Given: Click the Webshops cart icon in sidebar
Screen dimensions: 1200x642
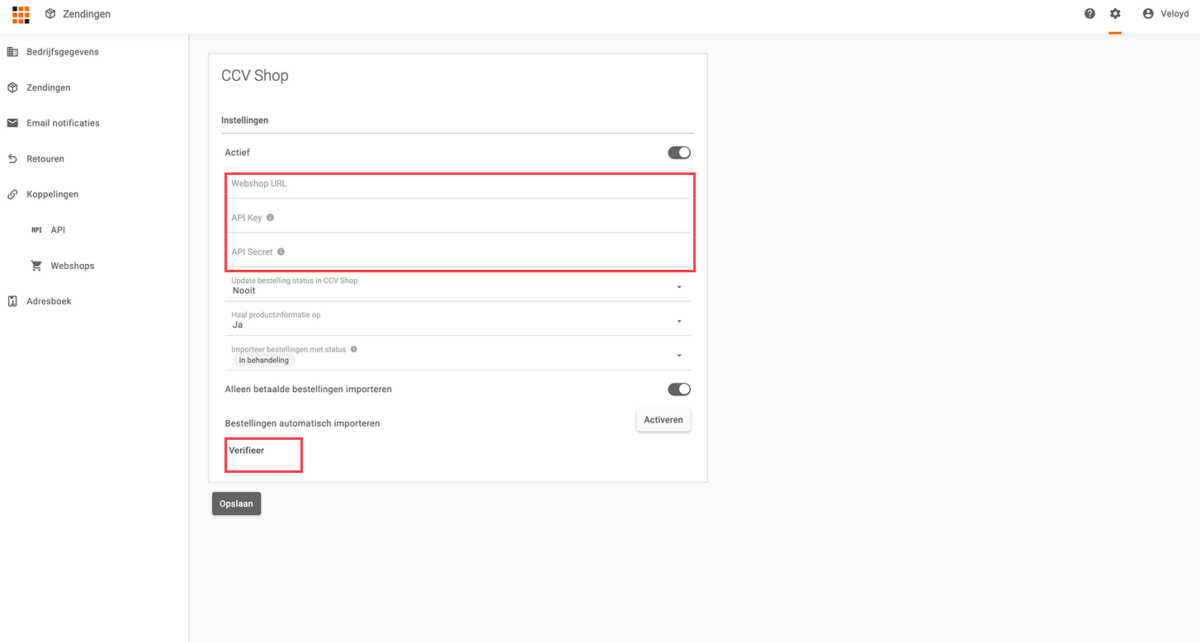Looking at the screenshot, I should (x=37, y=266).
